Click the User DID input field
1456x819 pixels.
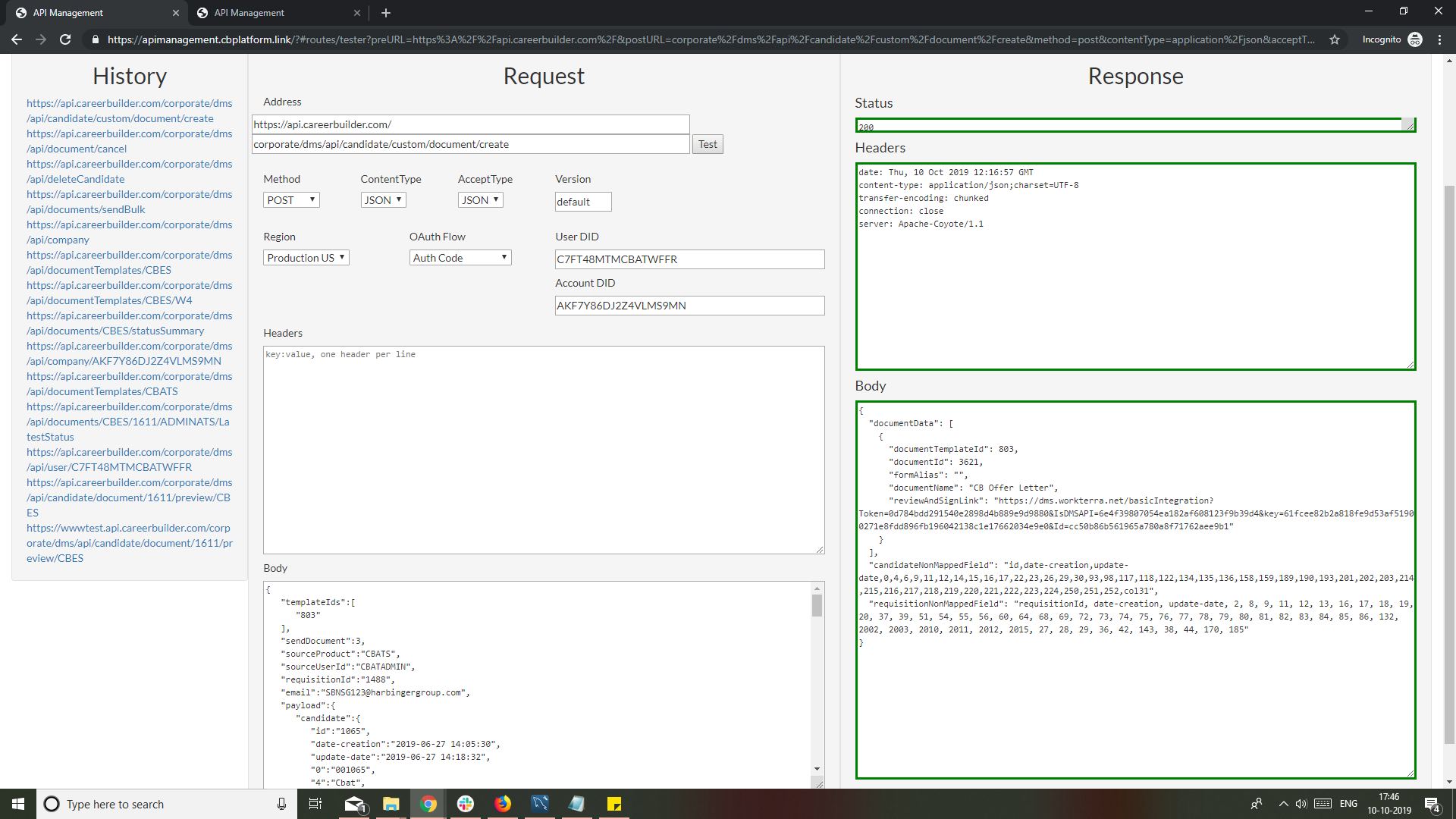pos(689,259)
